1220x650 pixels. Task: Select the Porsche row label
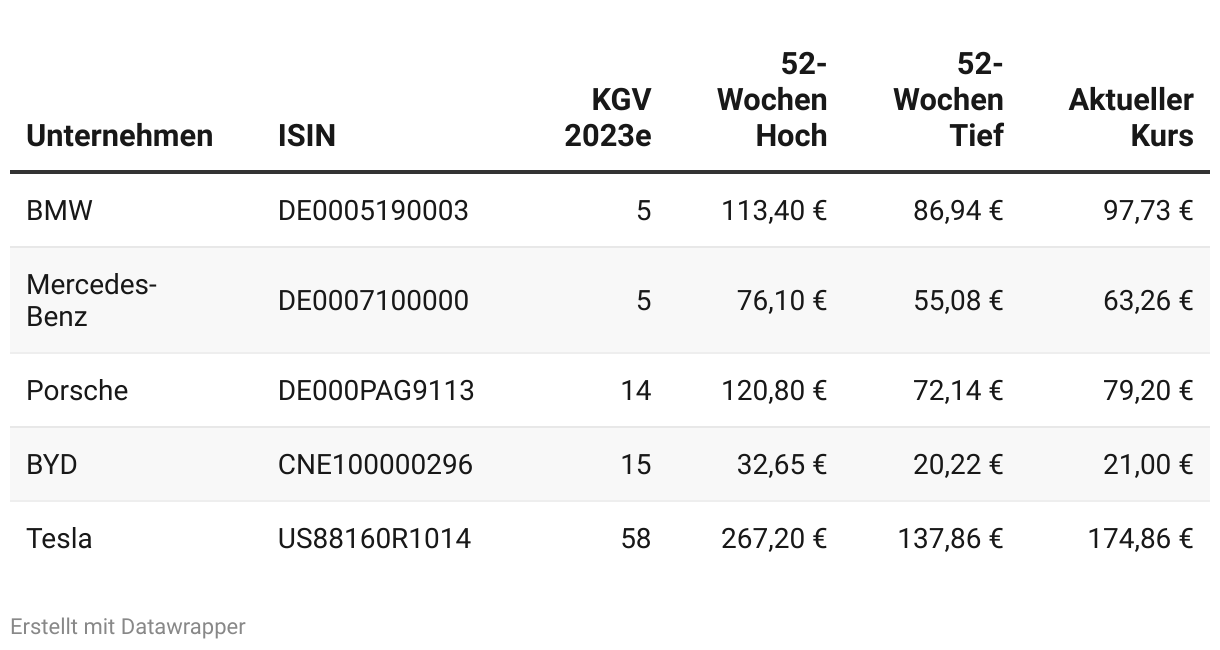[x=77, y=390]
